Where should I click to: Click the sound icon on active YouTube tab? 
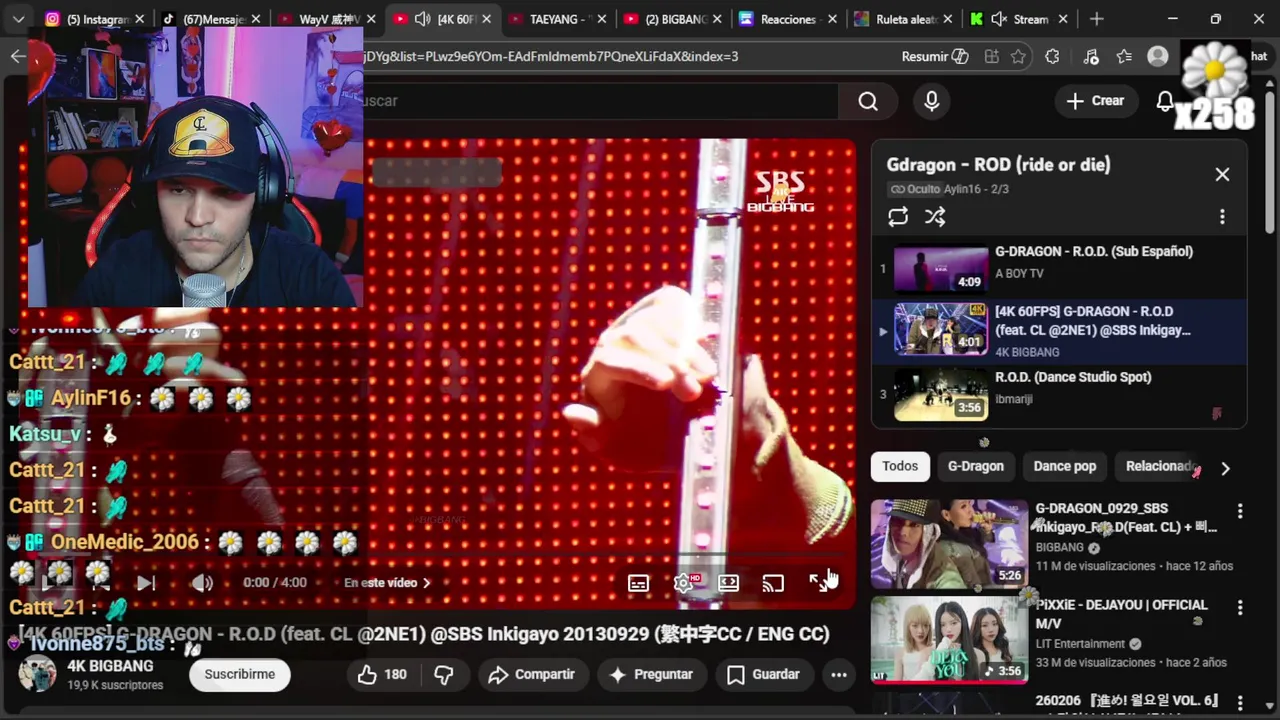422,19
